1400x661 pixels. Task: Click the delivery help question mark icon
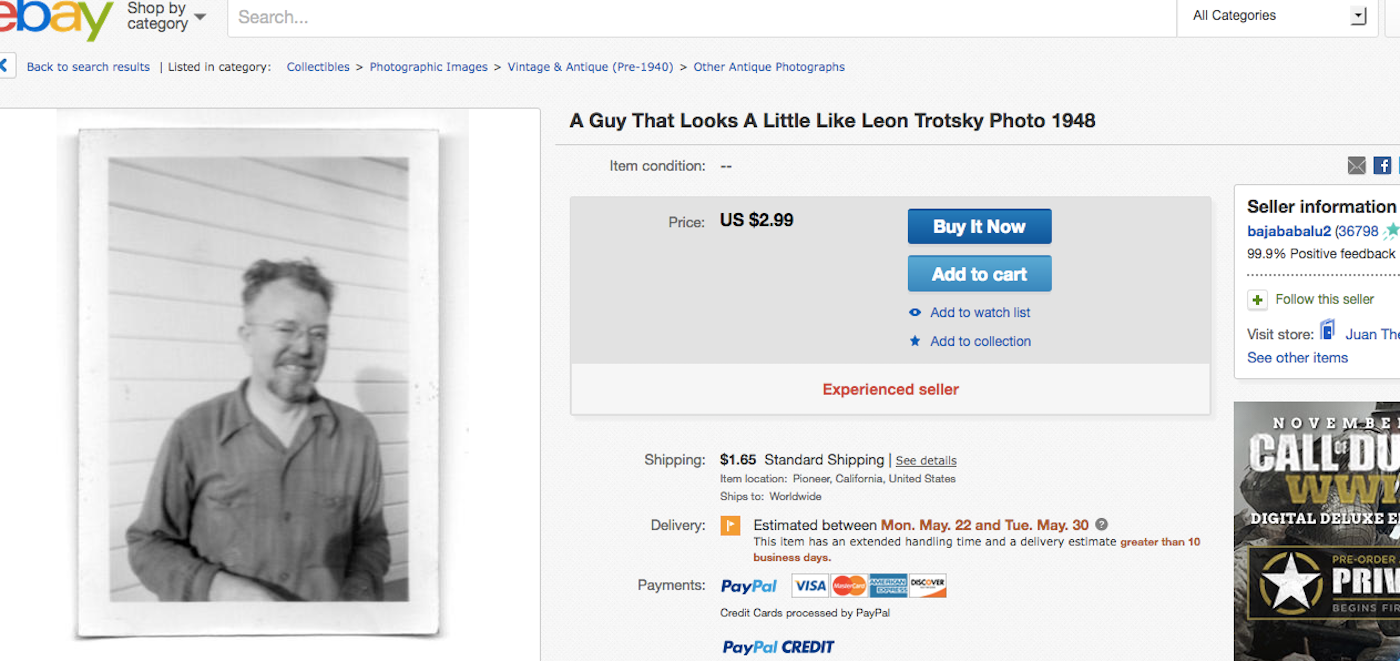tap(1102, 524)
